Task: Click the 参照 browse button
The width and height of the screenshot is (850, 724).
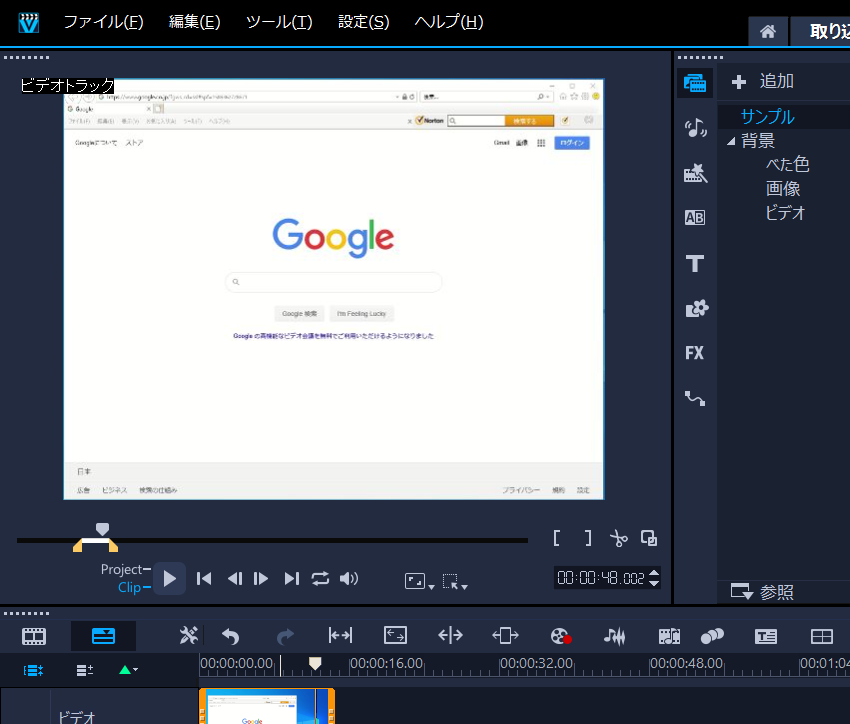Action: (x=762, y=591)
